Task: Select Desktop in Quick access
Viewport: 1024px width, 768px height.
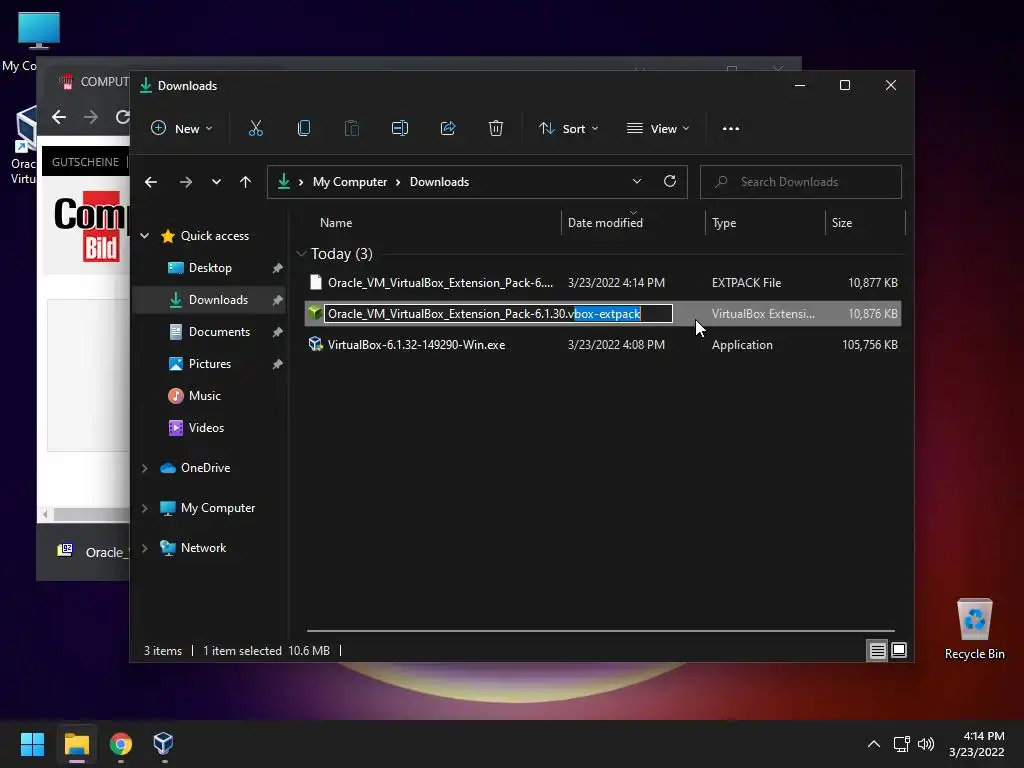Action: (x=209, y=268)
